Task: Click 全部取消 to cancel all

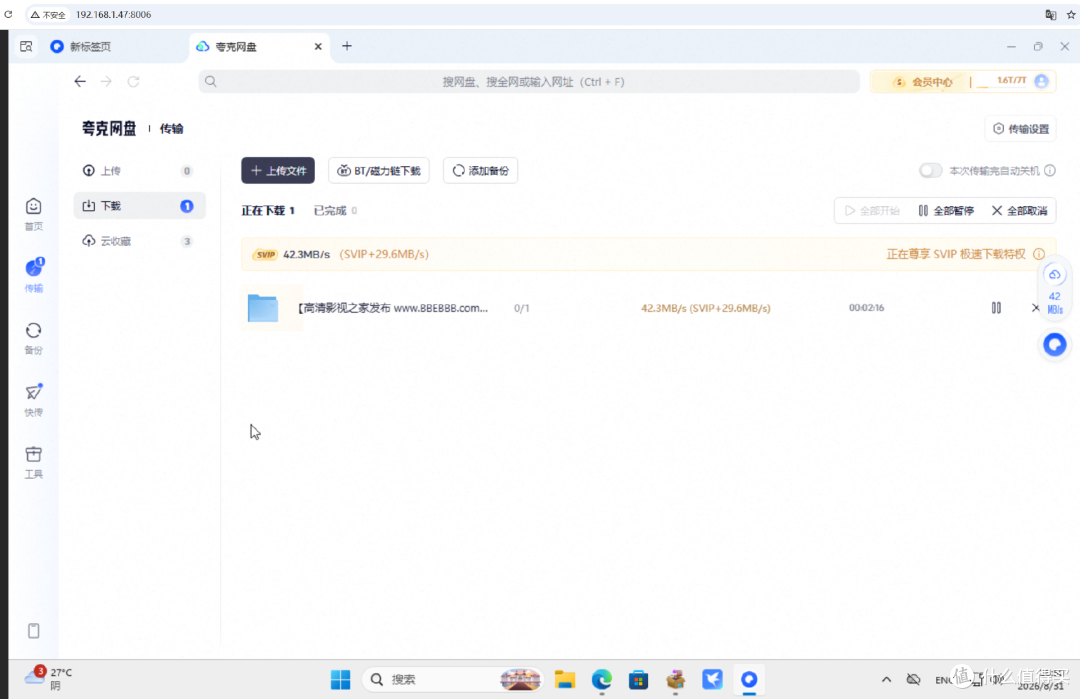Action: pyautogui.click(x=1019, y=211)
